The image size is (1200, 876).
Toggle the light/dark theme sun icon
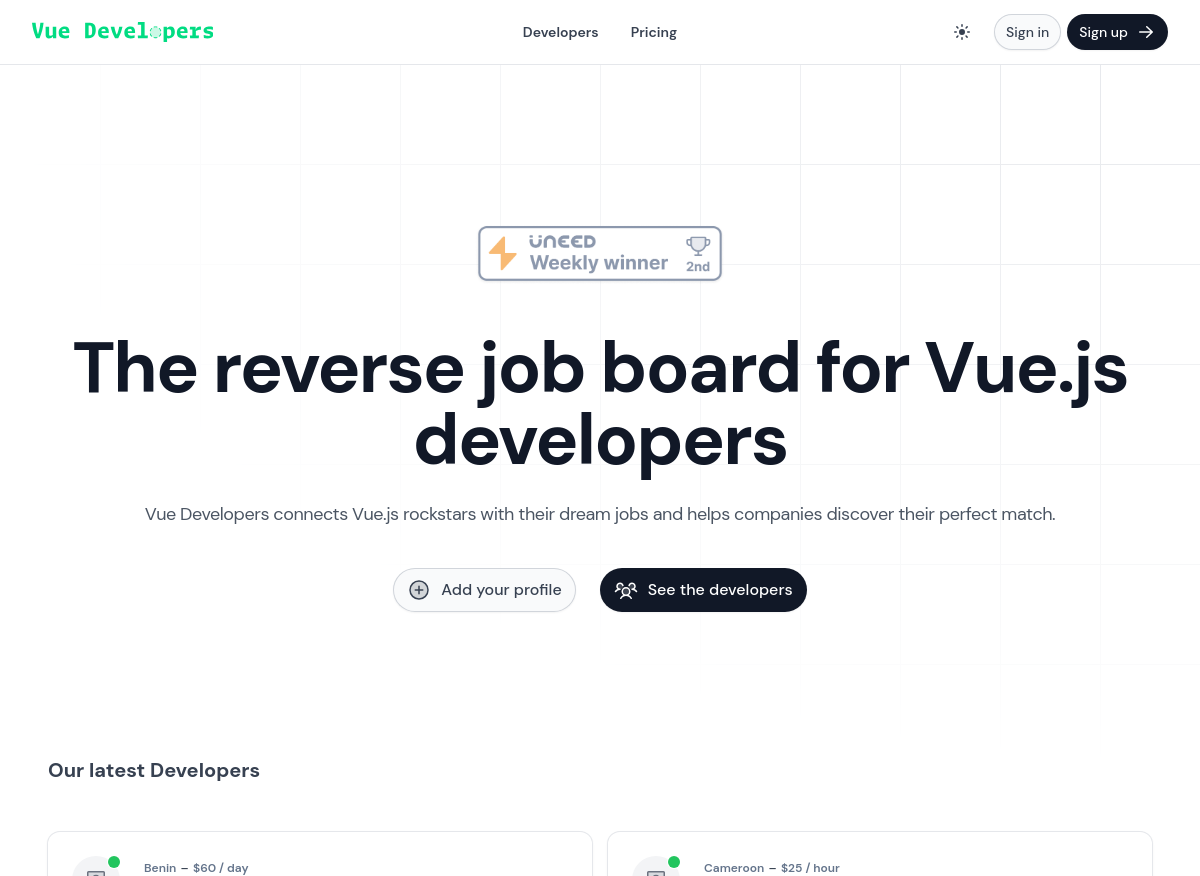point(962,32)
